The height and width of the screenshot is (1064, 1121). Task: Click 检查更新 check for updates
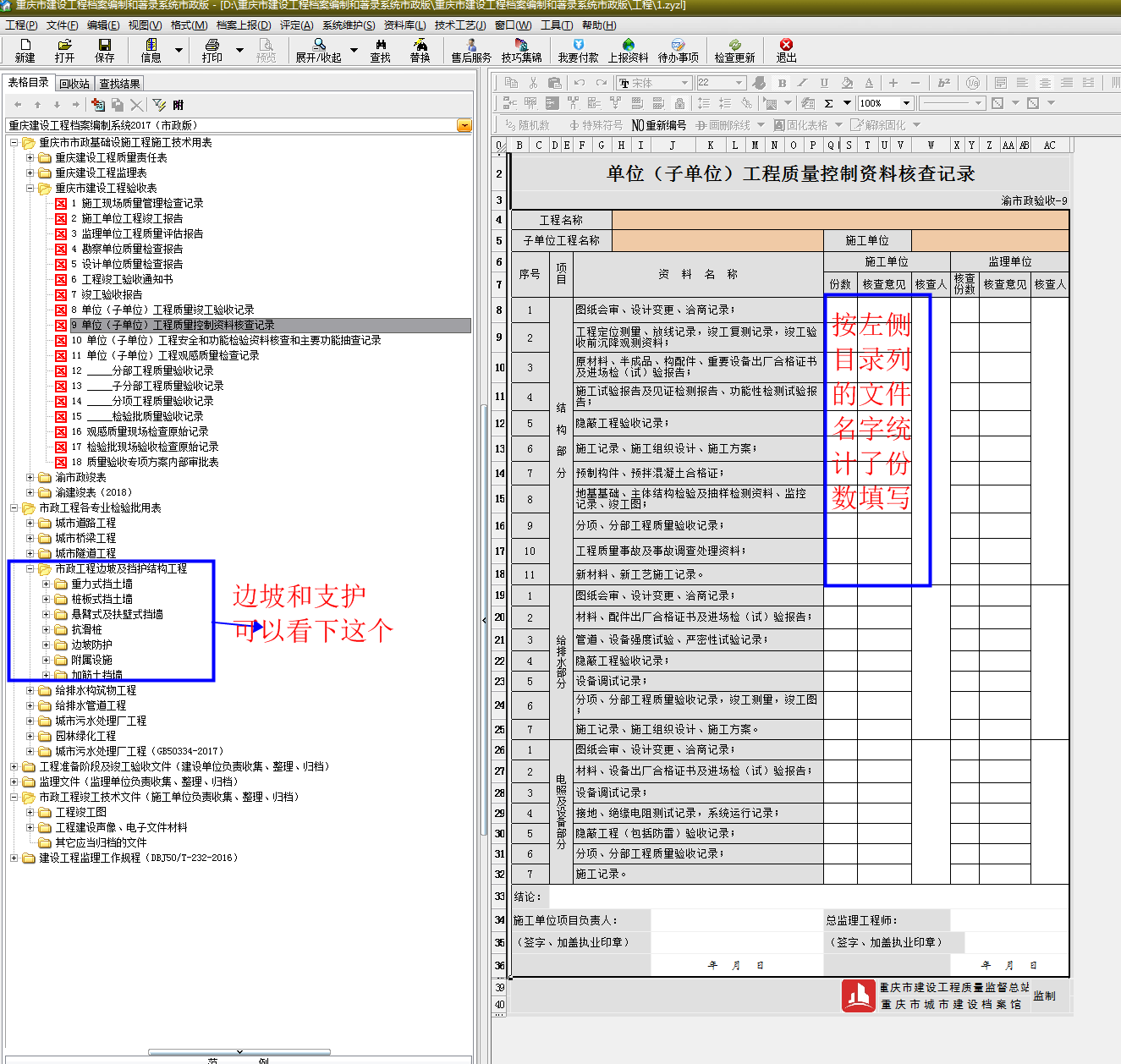[734, 51]
